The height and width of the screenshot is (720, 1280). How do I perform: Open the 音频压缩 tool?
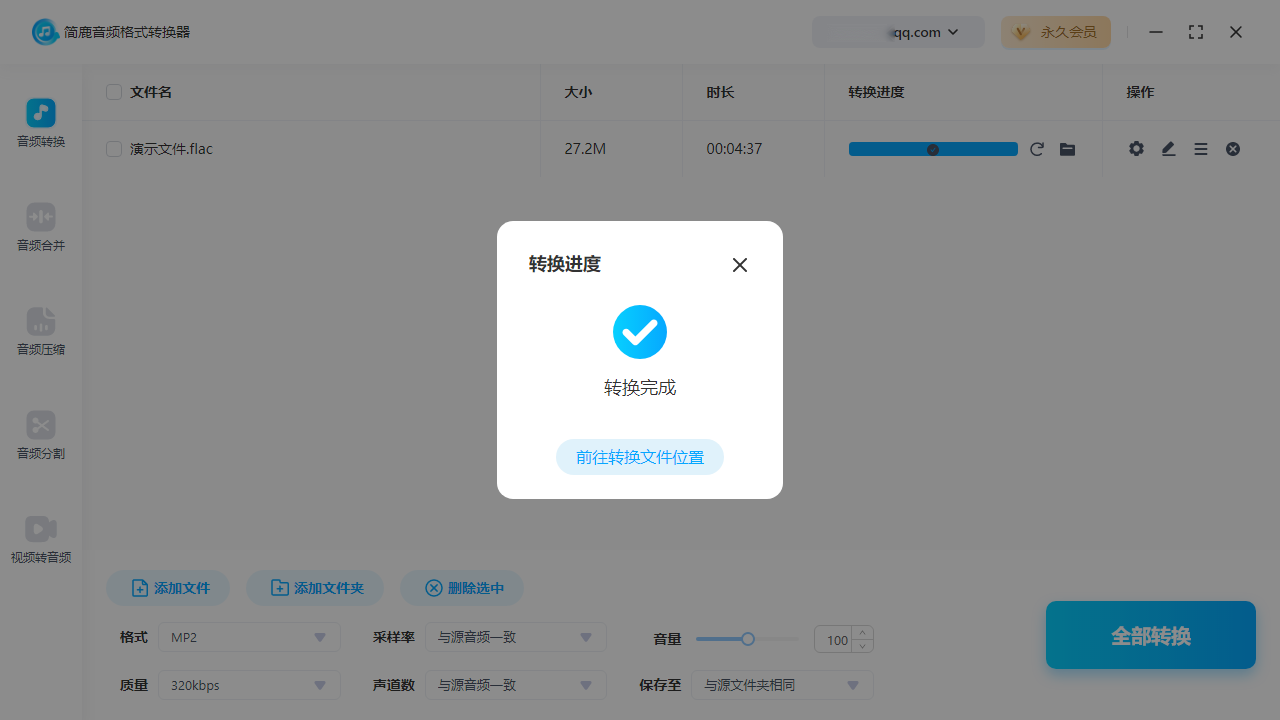coord(40,332)
